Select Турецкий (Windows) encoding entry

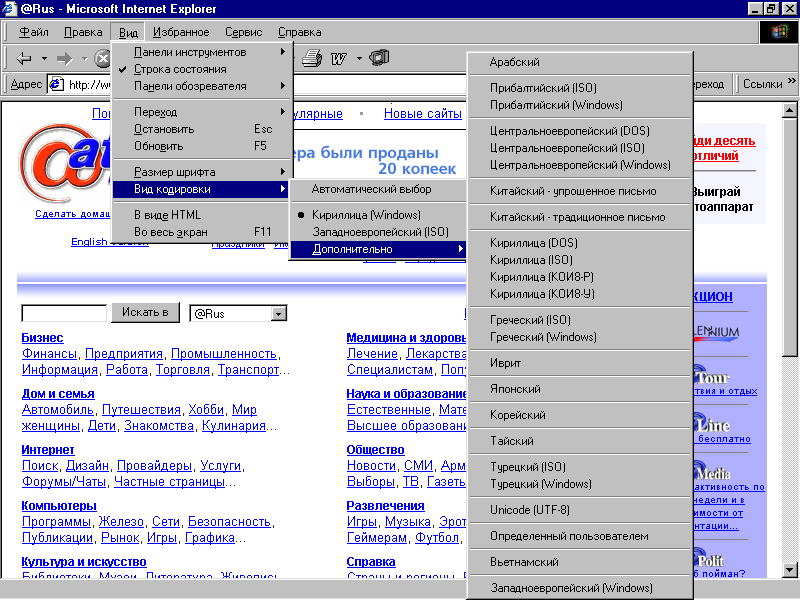580,484
